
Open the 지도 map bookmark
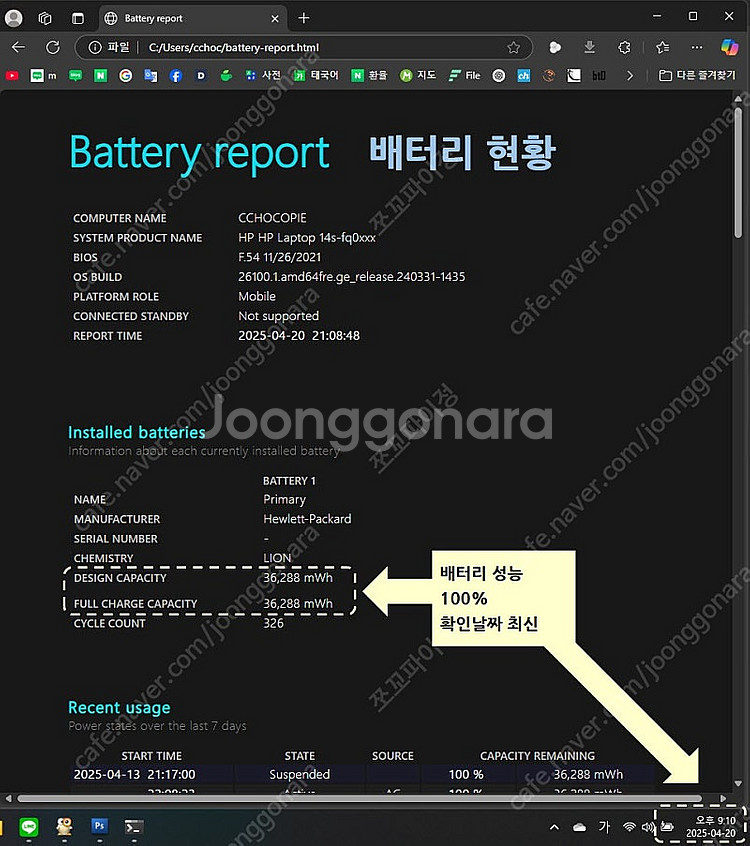(418, 76)
